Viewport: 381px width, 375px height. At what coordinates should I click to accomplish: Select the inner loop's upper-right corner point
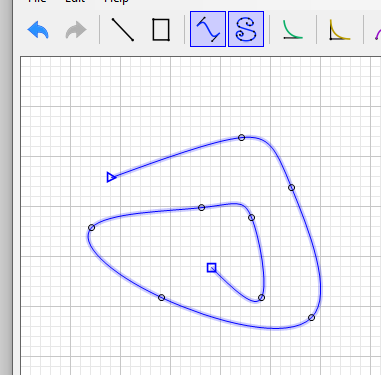[x=252, y=218]
